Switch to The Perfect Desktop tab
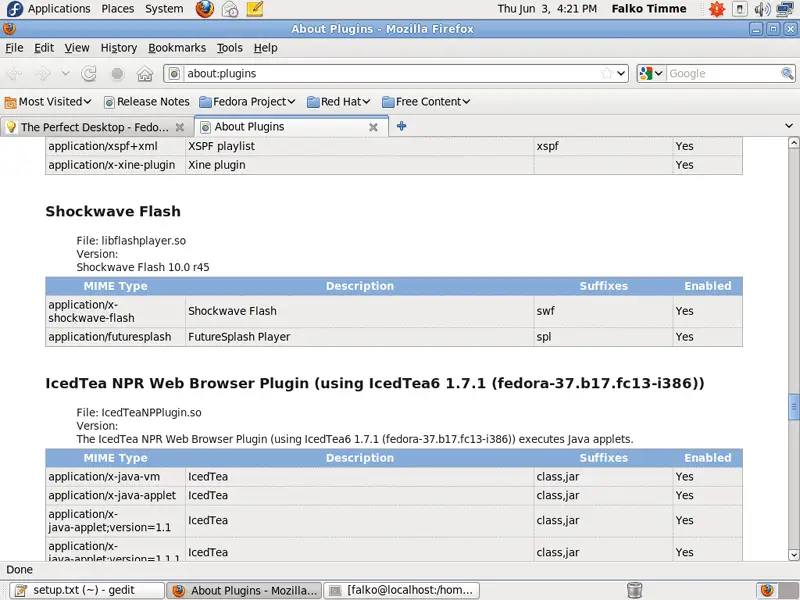 [x=95, y=127]
